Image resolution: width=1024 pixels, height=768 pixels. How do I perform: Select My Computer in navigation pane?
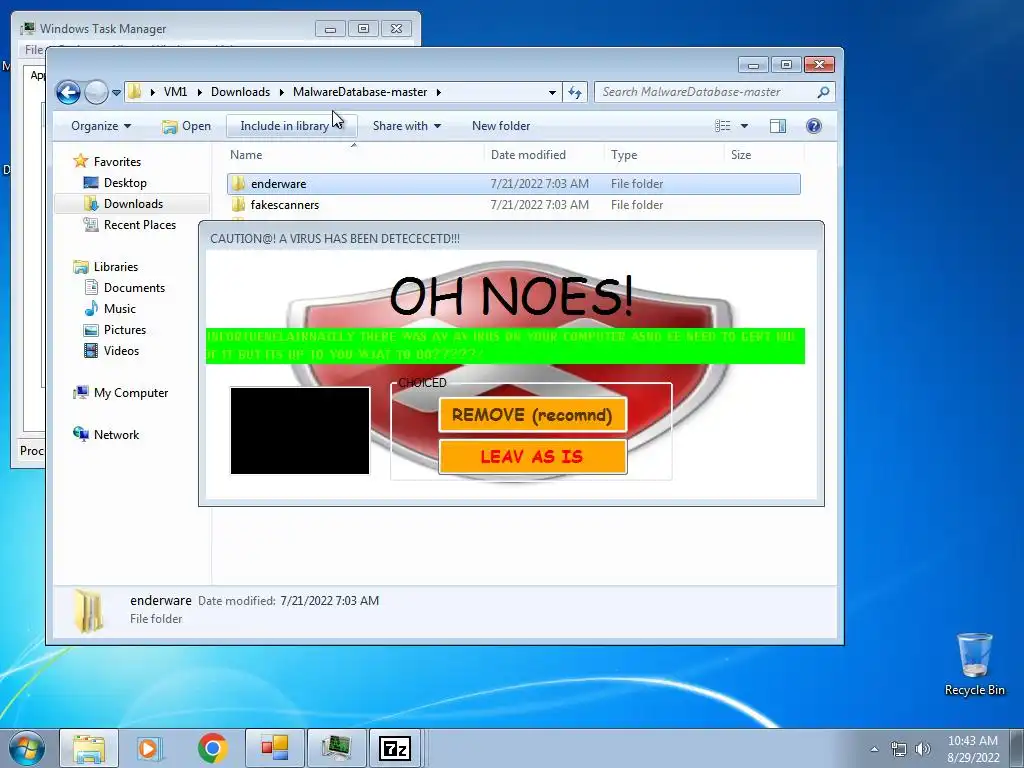131,392
